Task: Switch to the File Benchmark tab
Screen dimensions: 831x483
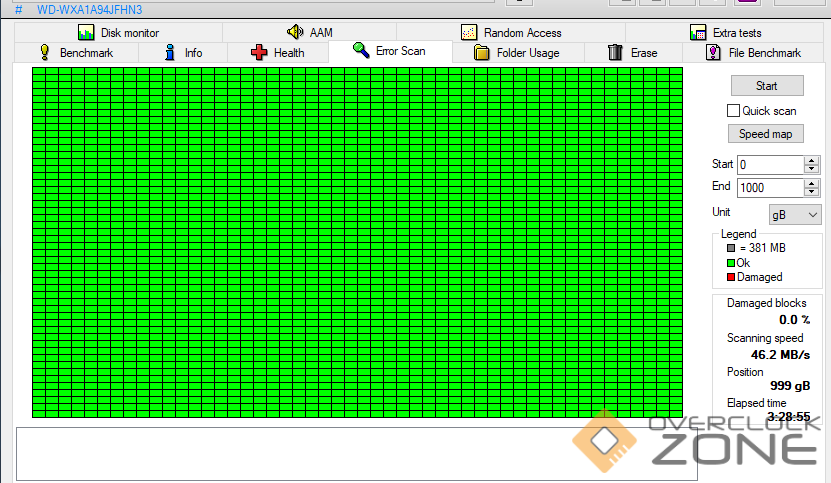Action: coord(754,53)
